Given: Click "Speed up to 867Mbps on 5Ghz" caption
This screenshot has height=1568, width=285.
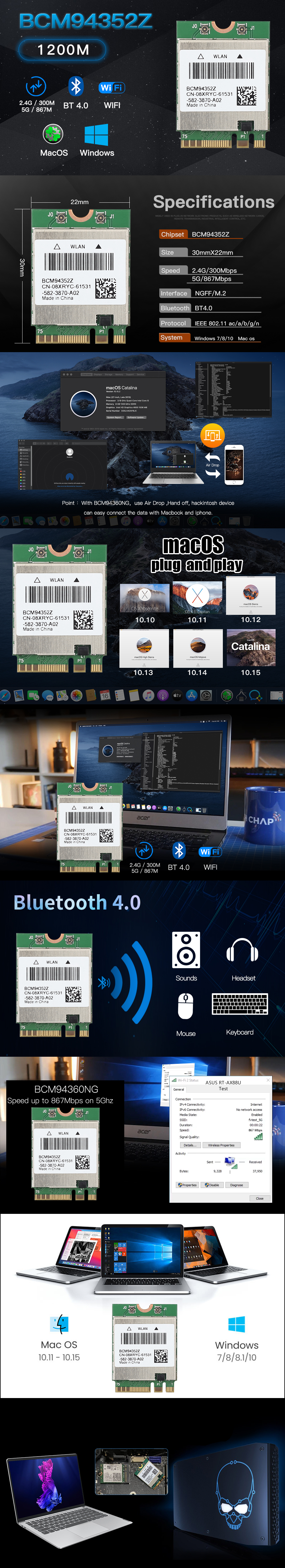Looking at the screenshot, I should [60, 1101].
